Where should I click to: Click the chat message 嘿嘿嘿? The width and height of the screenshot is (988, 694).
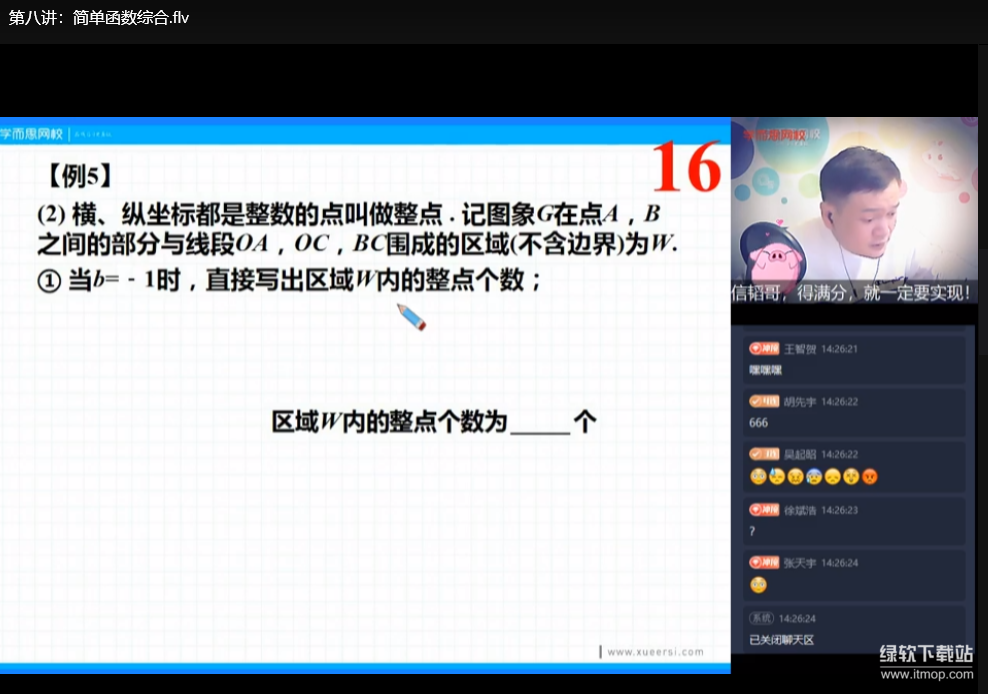tap(765, 370)
